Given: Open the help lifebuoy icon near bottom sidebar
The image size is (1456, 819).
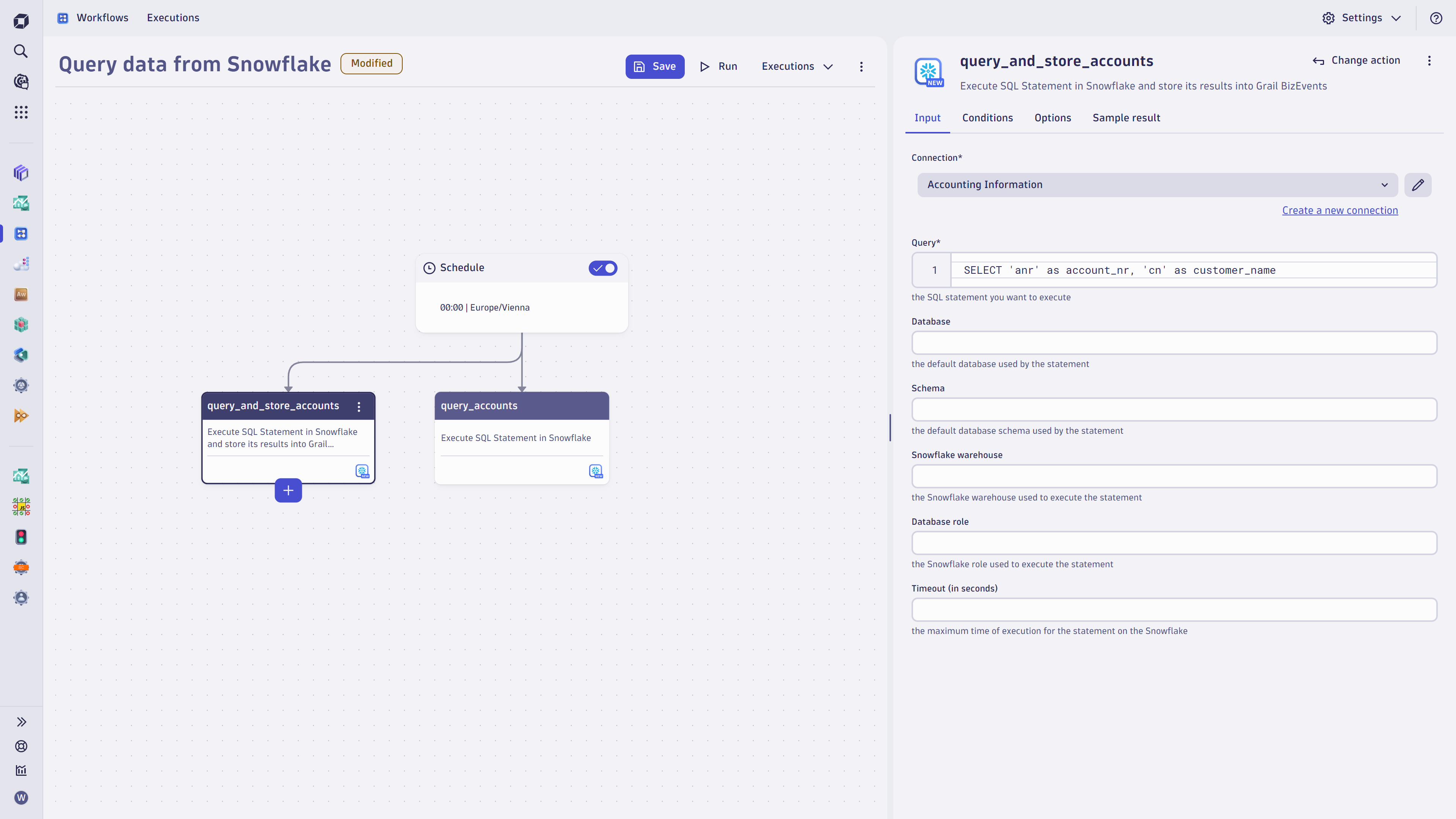Looking at the screenshot, I should point(21,746).
